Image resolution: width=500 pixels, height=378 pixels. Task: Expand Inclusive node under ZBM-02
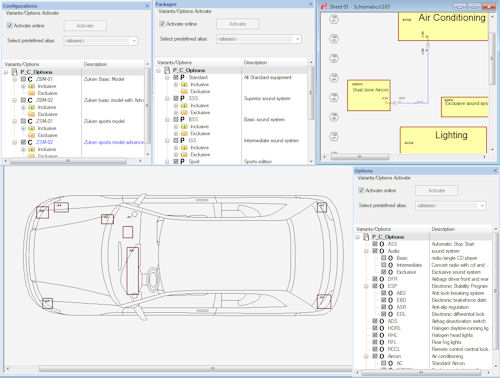(23, 107)
